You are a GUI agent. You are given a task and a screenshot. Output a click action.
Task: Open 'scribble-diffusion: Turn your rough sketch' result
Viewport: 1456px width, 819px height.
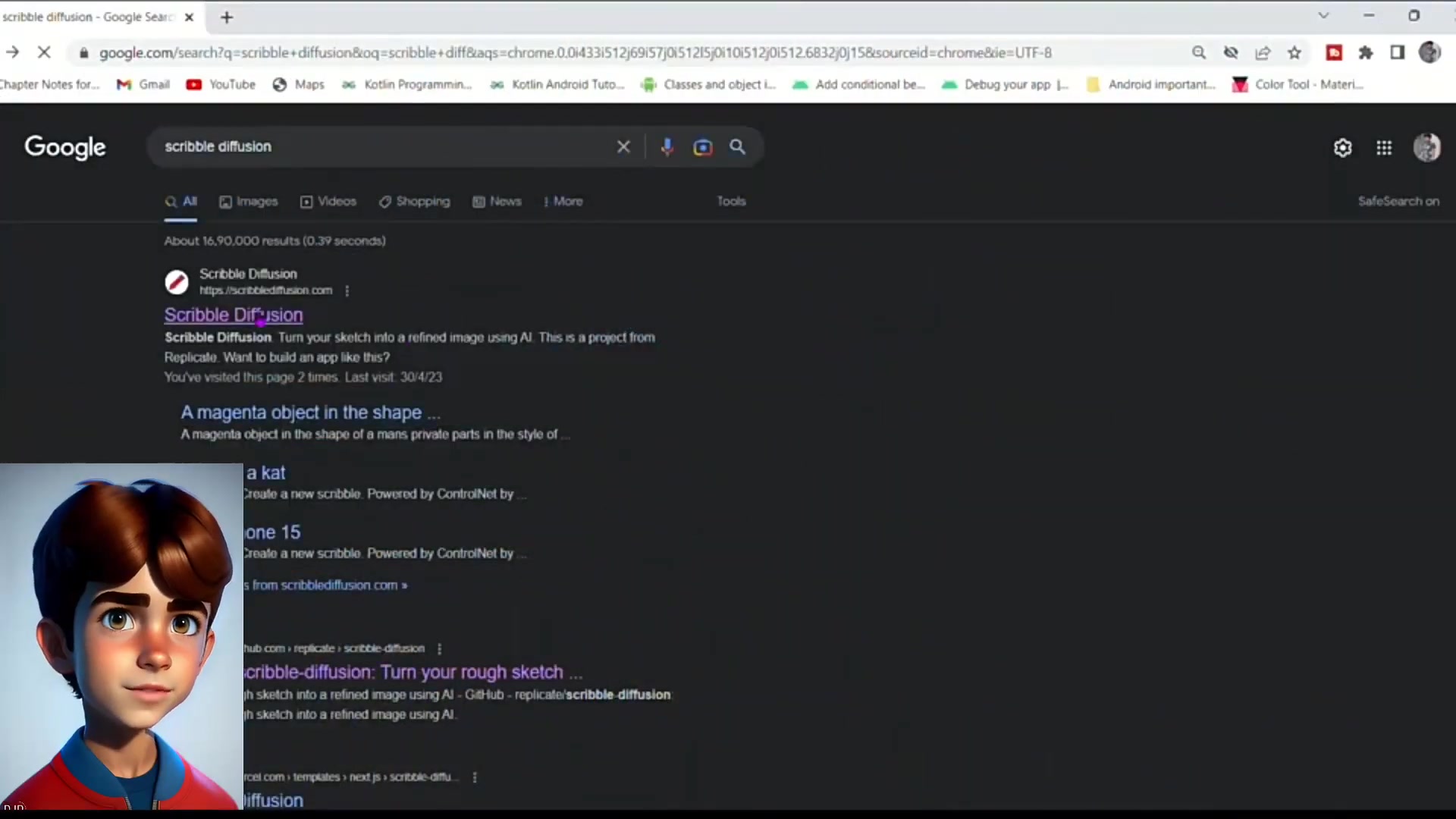pos(413,672)
